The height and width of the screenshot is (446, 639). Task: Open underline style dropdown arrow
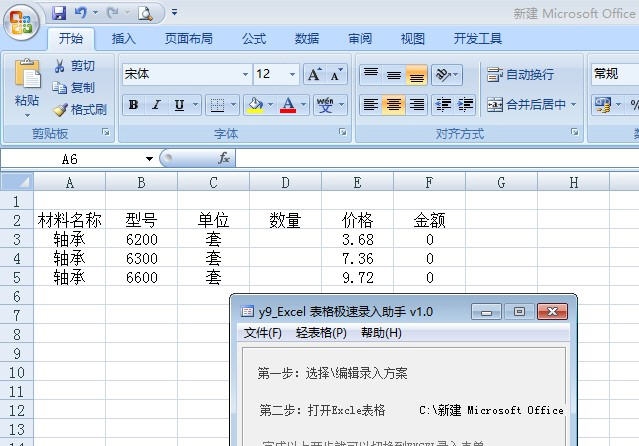pyautogui.click(x=196, y=105)
